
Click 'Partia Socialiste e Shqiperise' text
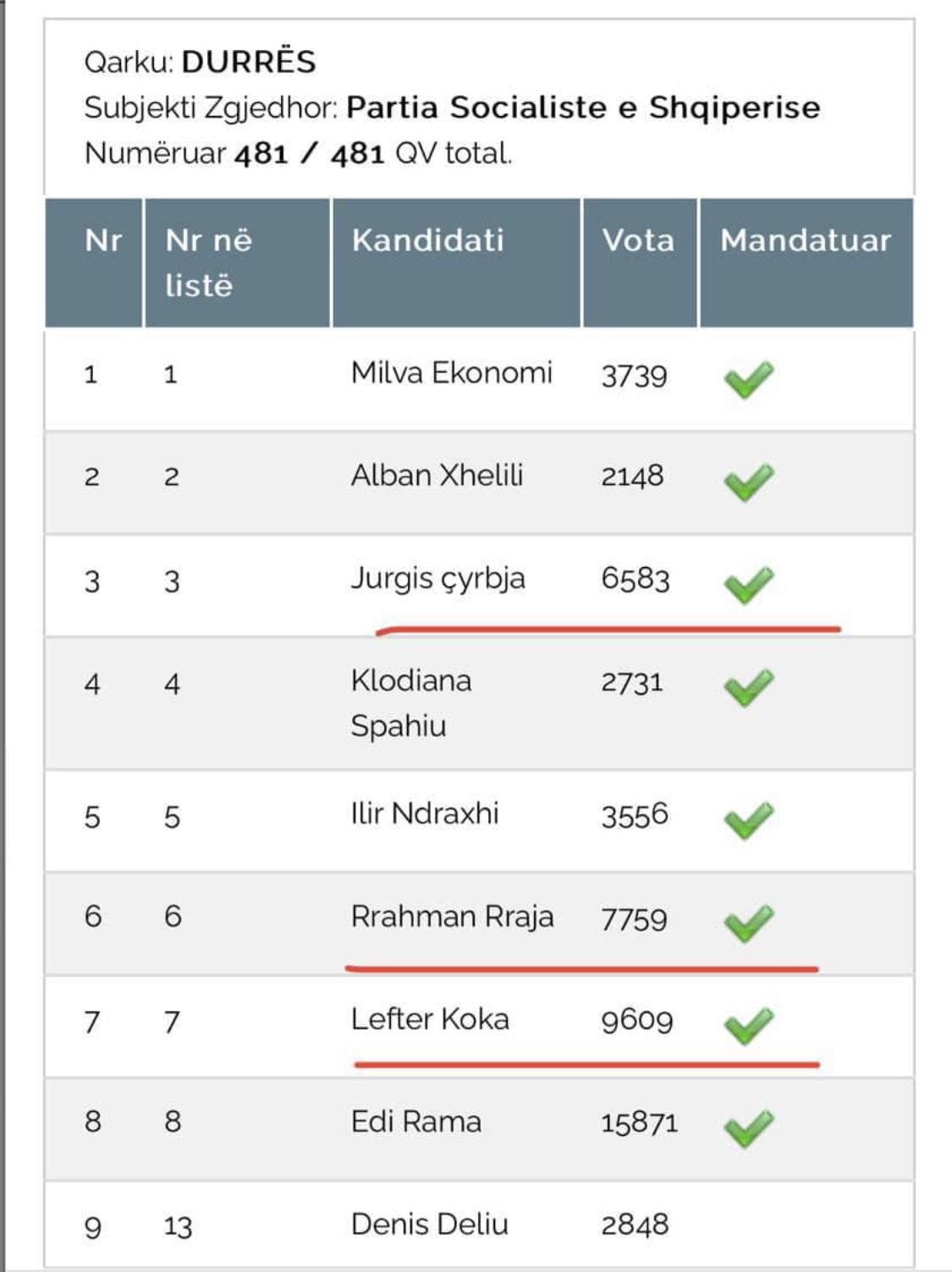(x=583, y=107)
